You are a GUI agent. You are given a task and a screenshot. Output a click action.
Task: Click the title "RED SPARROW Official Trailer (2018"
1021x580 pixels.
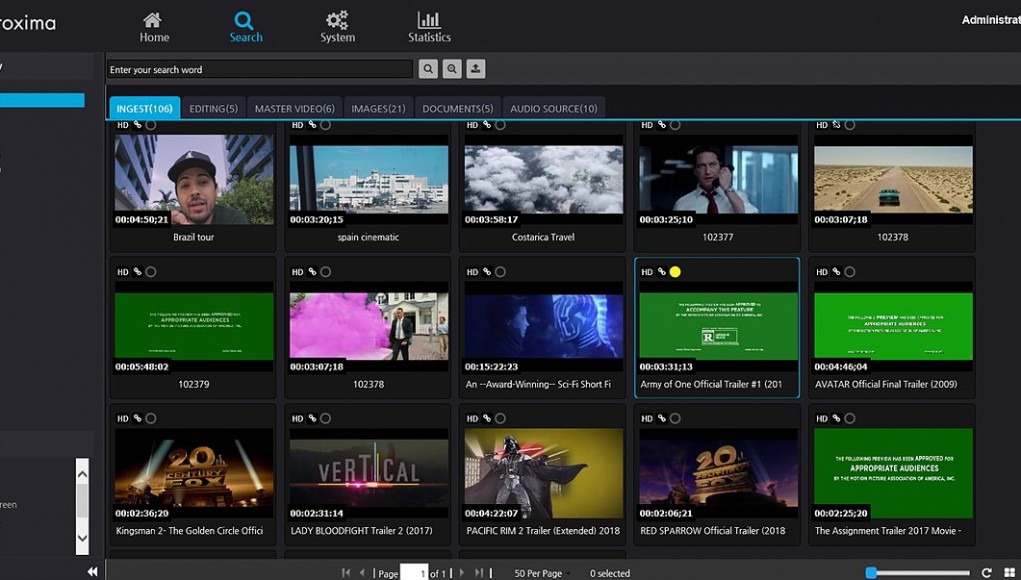tap(713, 531)
